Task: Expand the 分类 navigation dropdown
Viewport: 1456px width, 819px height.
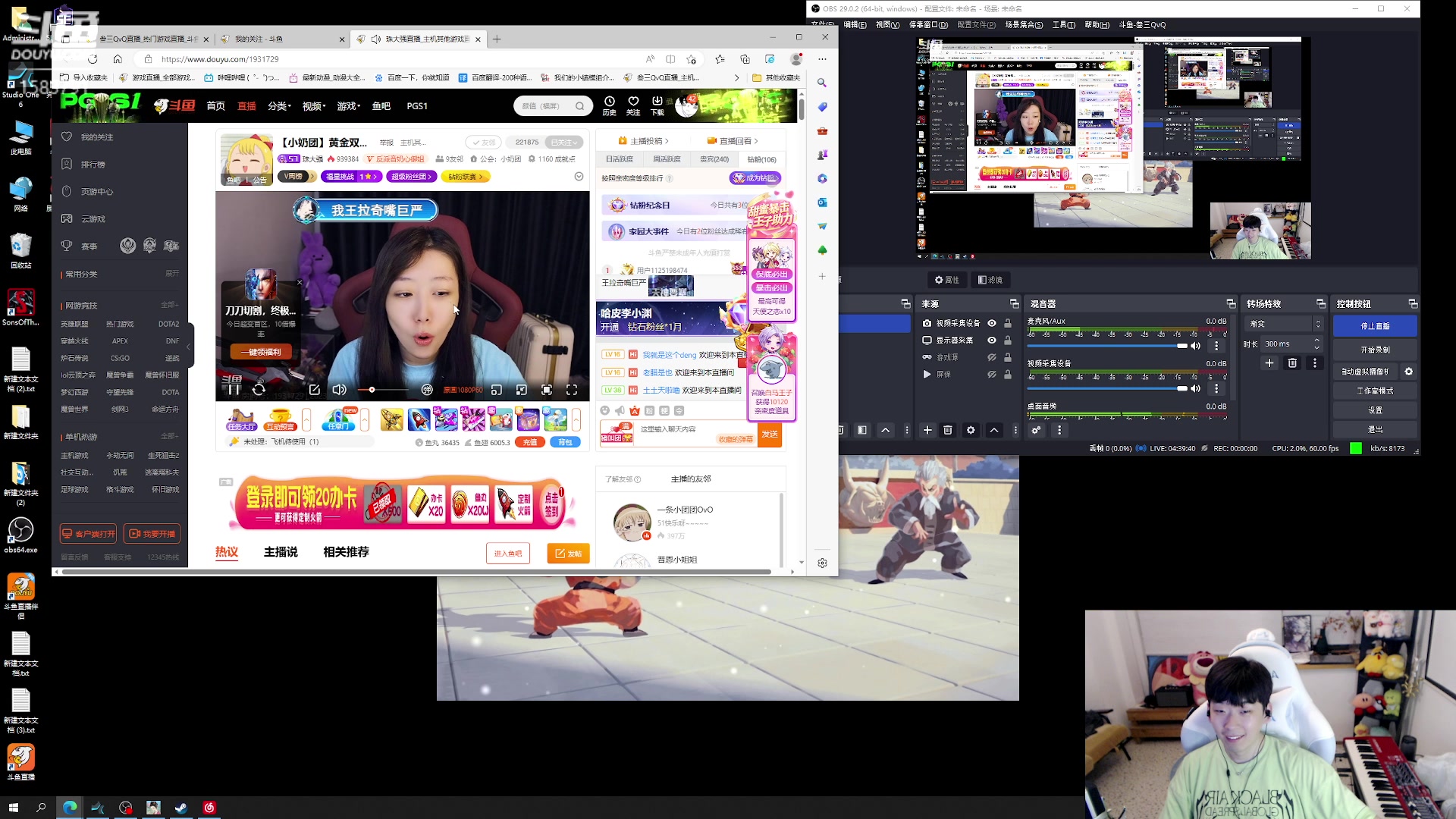Action: tap(279, 106)
